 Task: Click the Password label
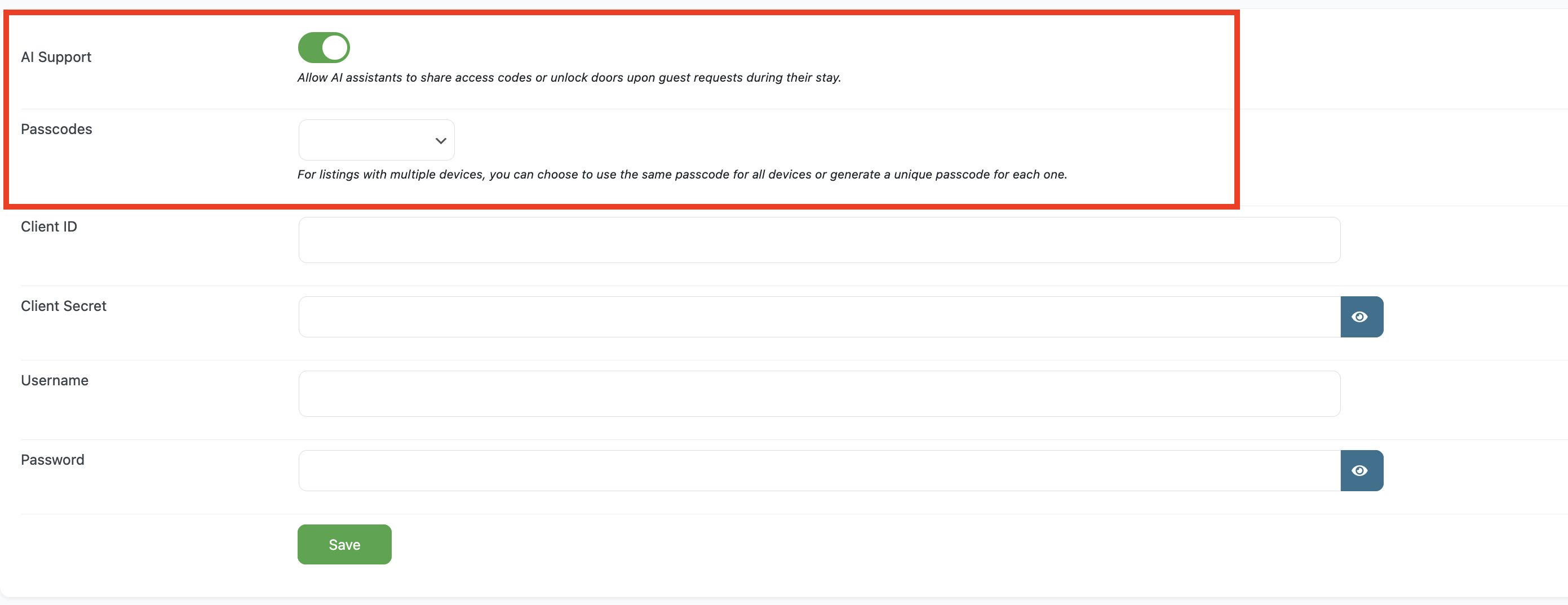coord(52,460)
